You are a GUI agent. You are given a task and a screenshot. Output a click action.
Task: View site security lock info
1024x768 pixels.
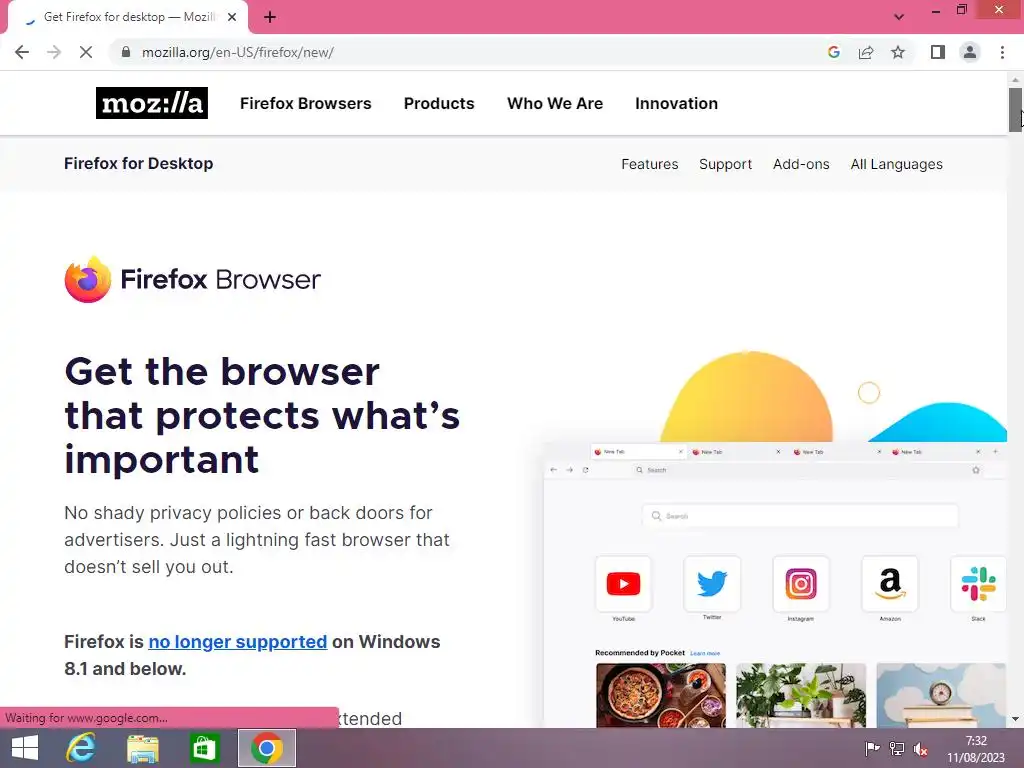(126, 52)
